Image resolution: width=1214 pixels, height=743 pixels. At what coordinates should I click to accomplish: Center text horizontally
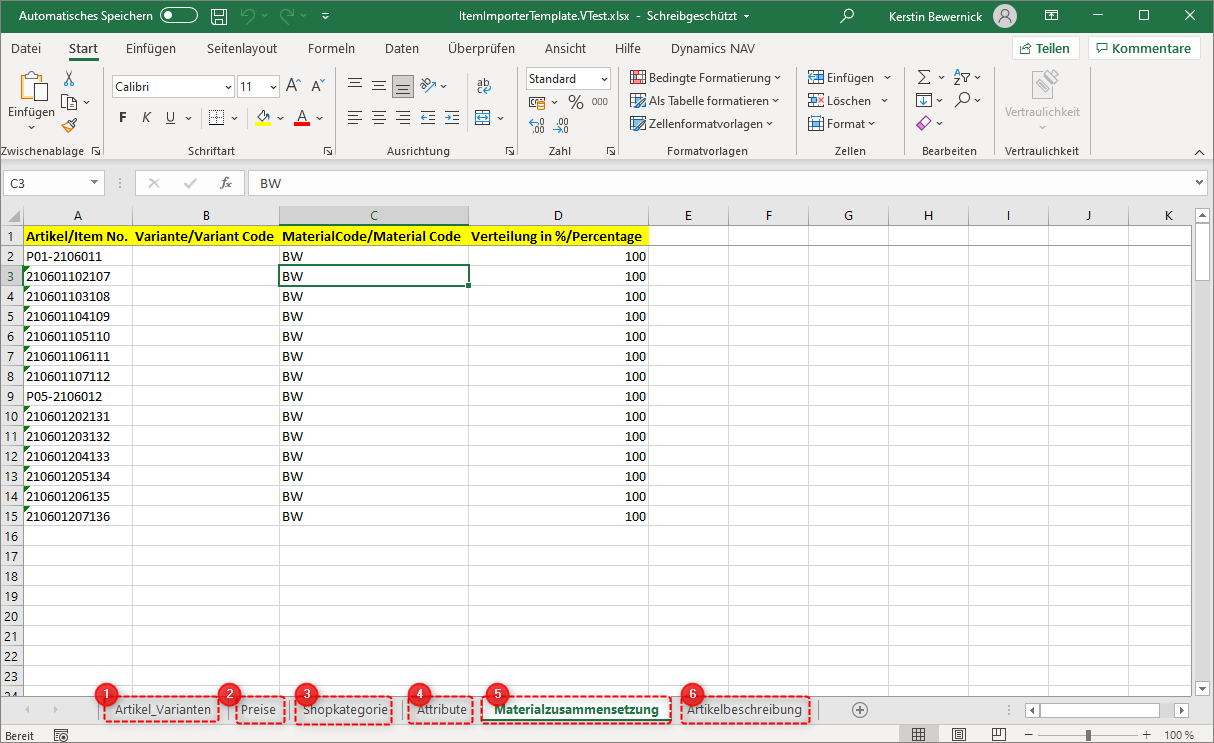tap(378, 118)
